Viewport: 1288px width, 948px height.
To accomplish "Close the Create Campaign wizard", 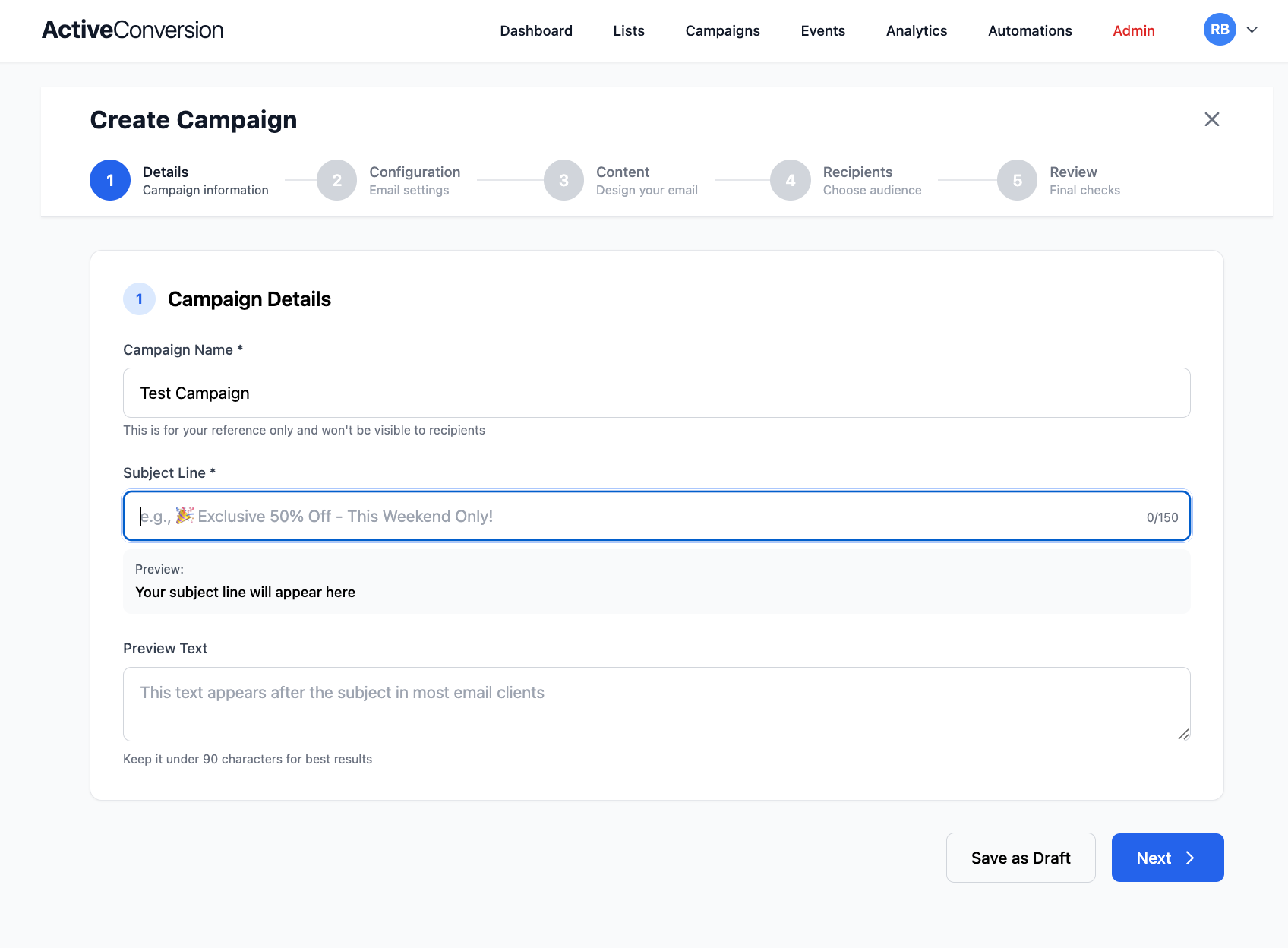I will click(1211, 119).
